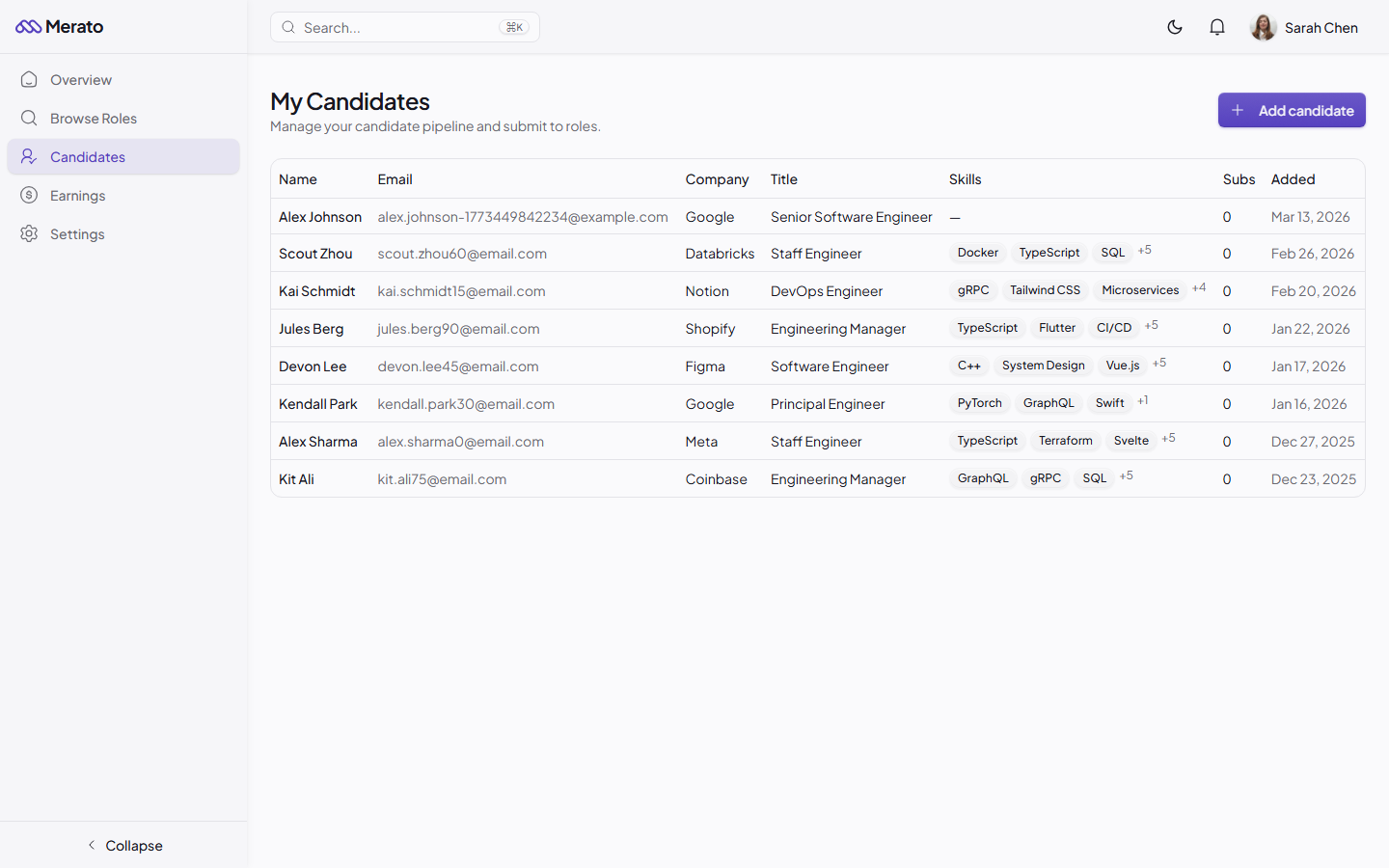Open the Settings gear icon
This screenshot has height=868, width=1389.
[29, 233]
